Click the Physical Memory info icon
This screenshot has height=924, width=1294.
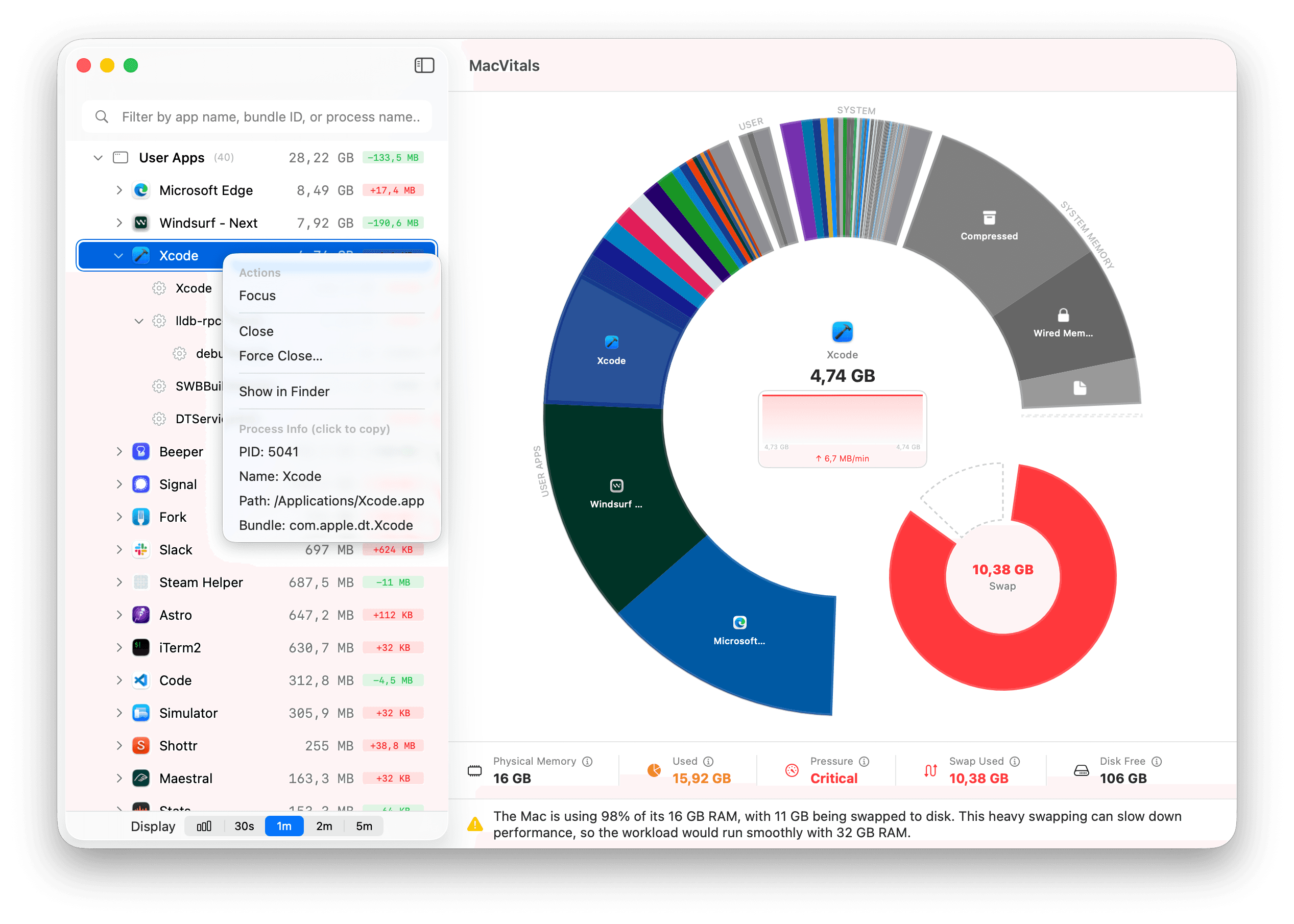587,761
